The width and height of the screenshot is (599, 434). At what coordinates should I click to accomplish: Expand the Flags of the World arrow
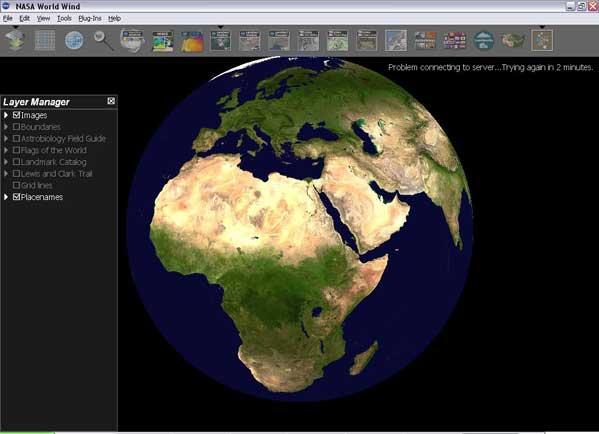(x=6, y=150)
